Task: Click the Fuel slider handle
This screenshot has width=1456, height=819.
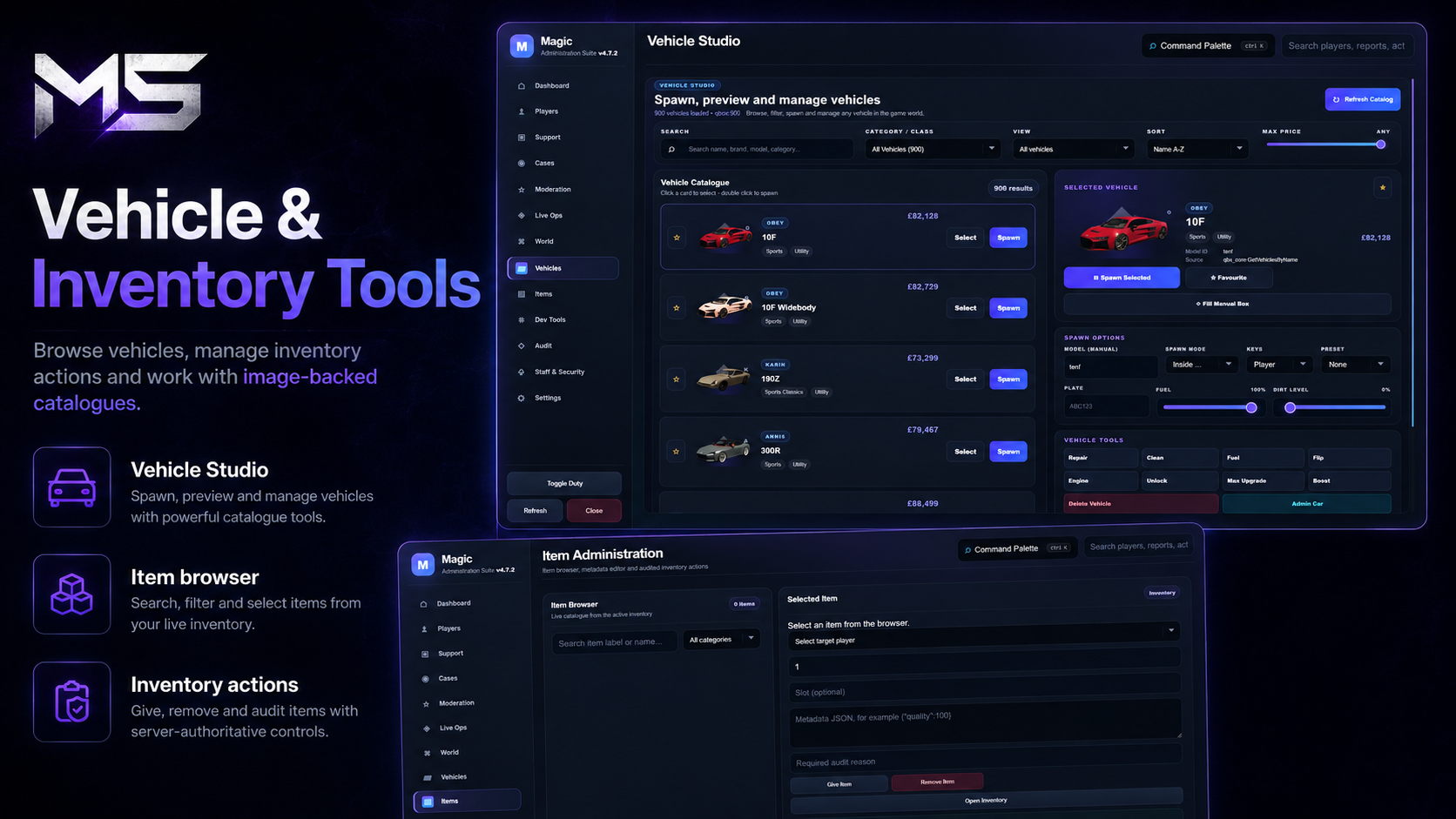Action: 1251,407
